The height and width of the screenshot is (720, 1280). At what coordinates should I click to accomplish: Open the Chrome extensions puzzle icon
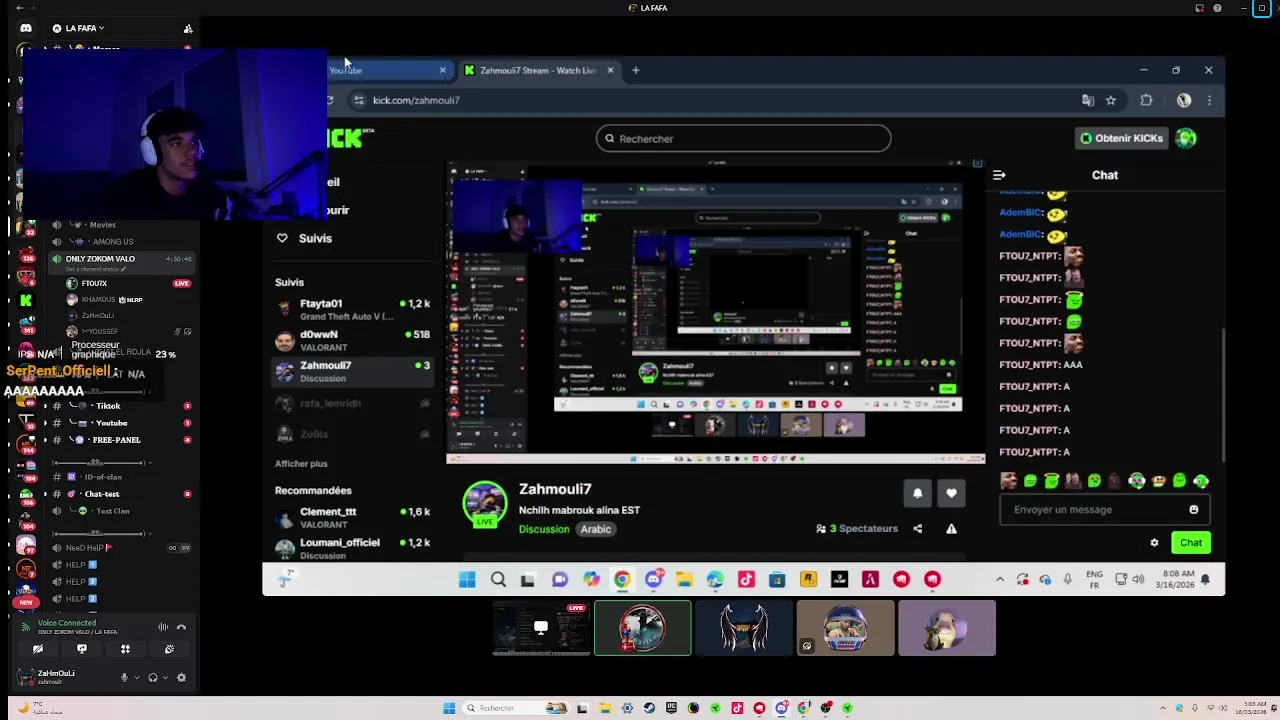1146,100
